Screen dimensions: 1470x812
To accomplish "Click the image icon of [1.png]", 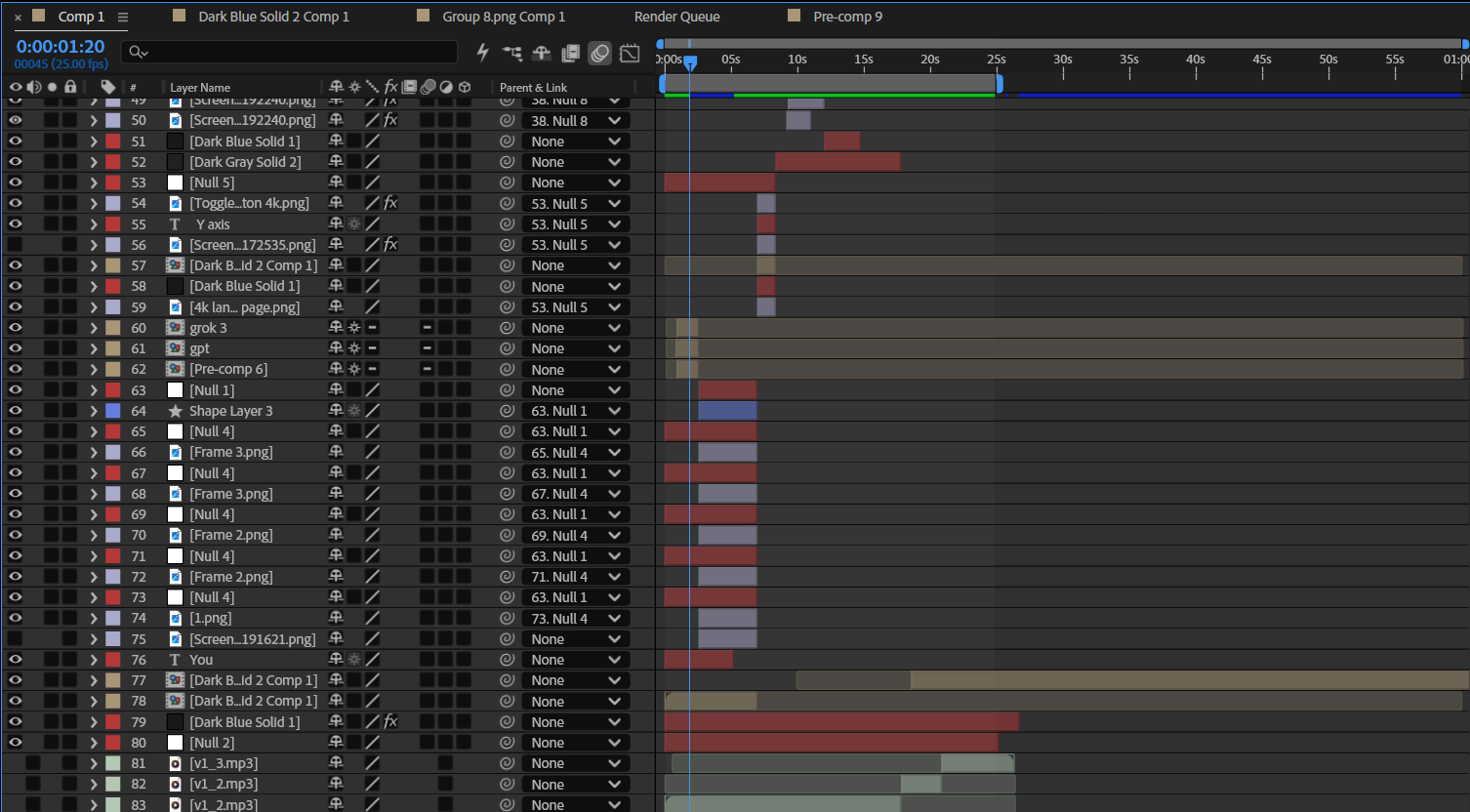I will click(x=176, y=618).
